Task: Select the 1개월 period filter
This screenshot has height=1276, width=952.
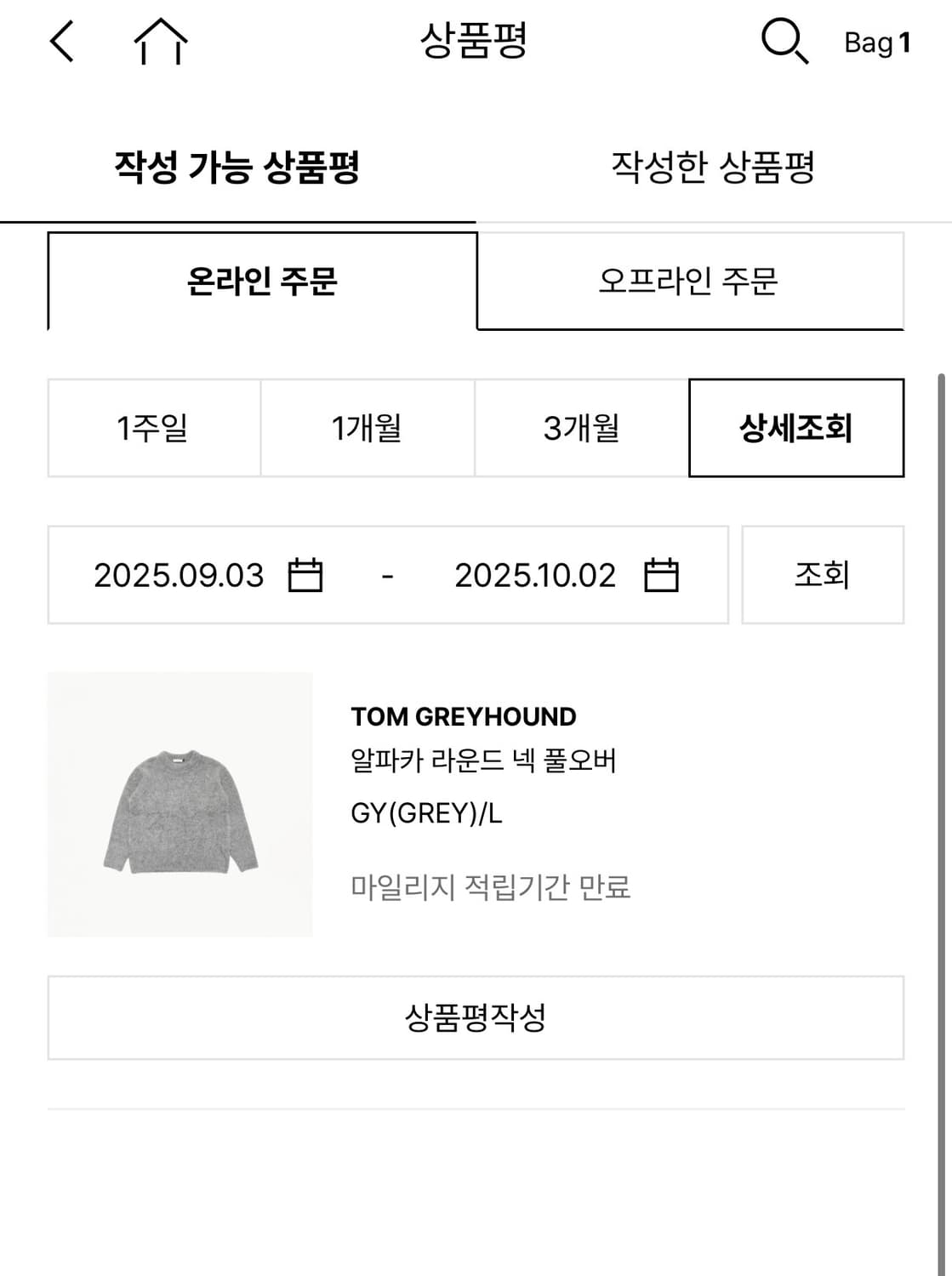Action: point(368,428)
